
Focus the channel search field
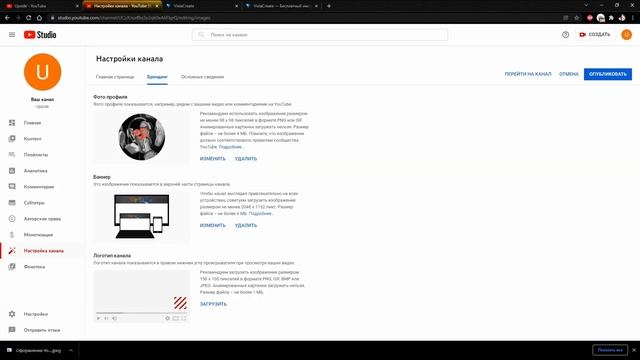[x=320, y=35]
